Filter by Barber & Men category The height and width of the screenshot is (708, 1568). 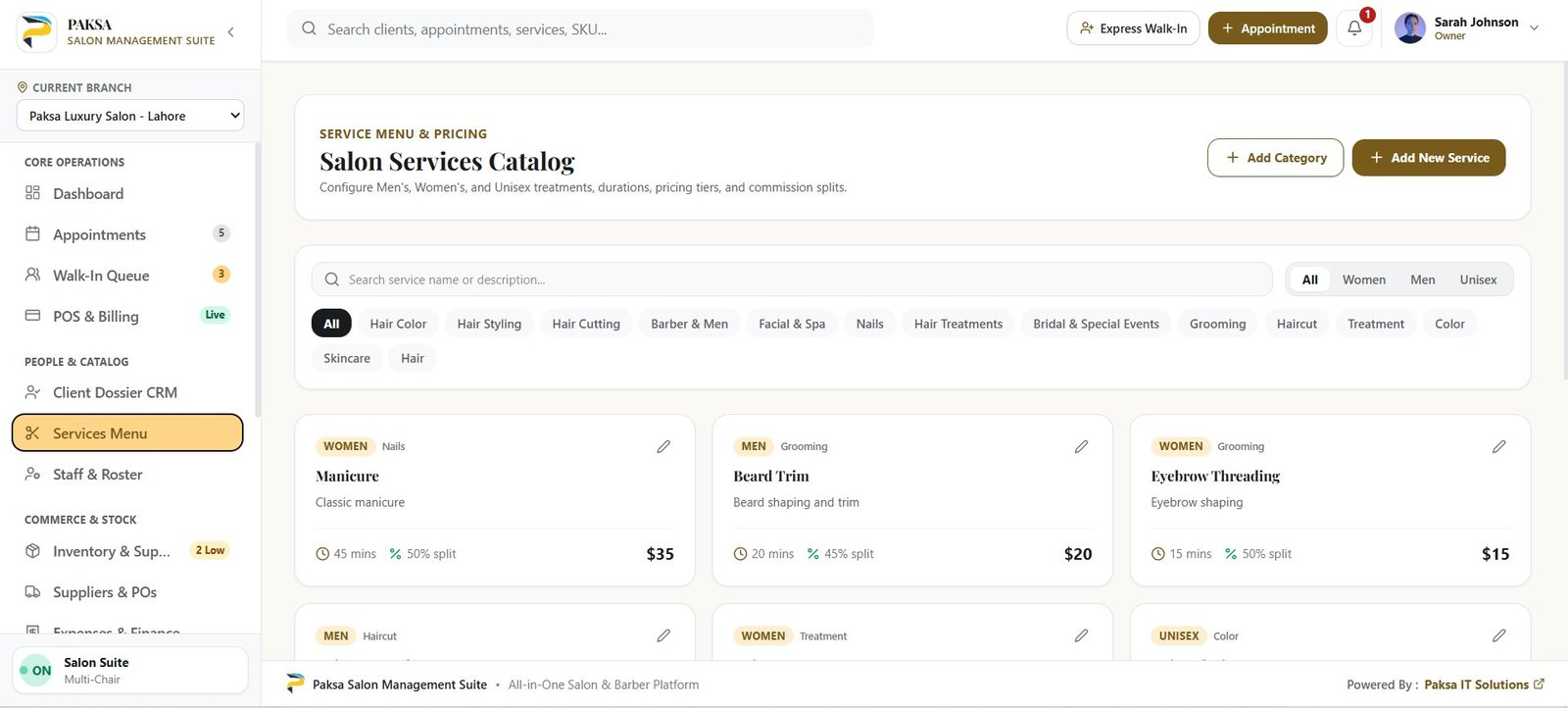[689, 324]
